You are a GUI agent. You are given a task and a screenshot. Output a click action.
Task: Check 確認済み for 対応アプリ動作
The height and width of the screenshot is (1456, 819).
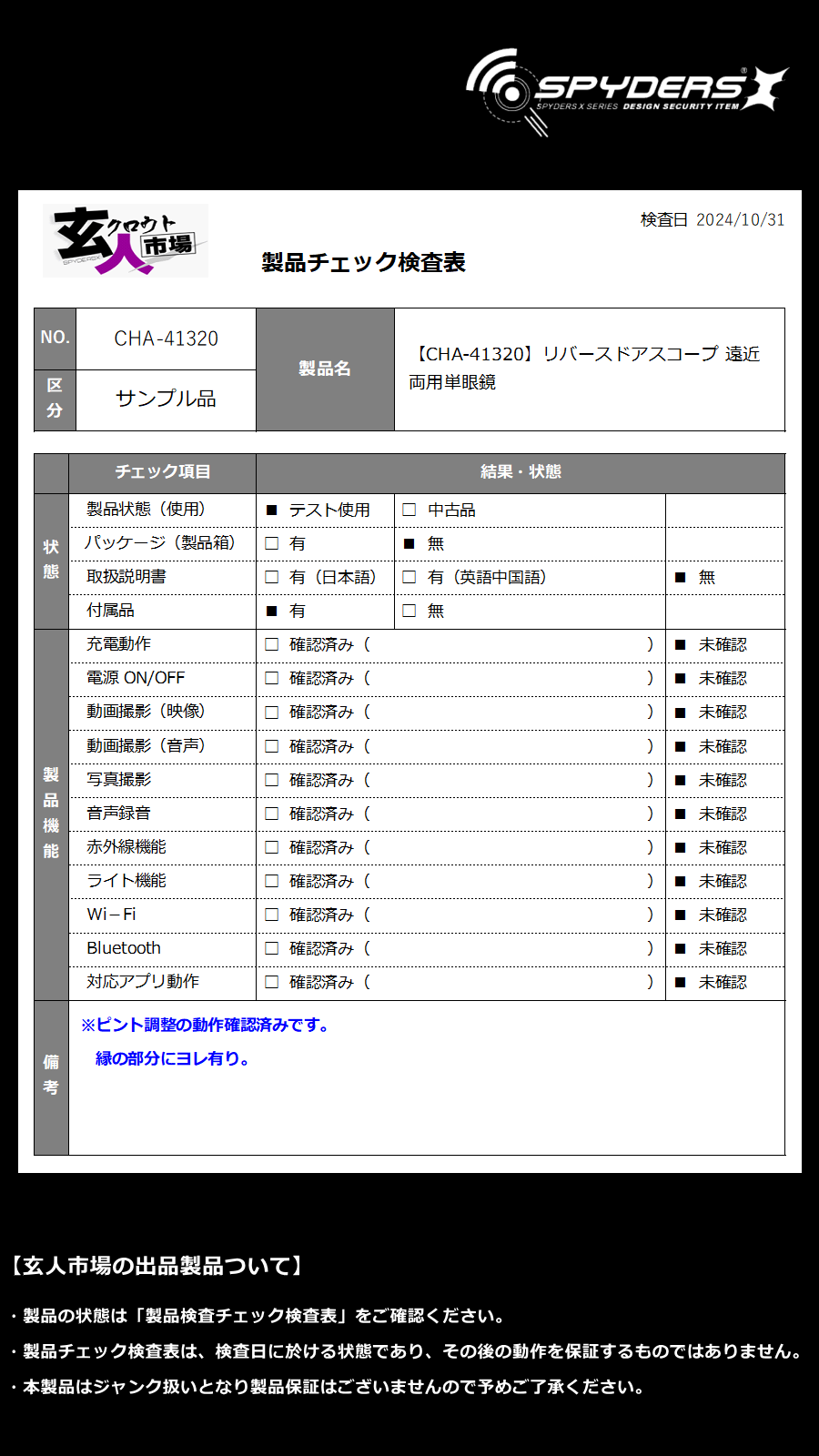pos(271,982)
